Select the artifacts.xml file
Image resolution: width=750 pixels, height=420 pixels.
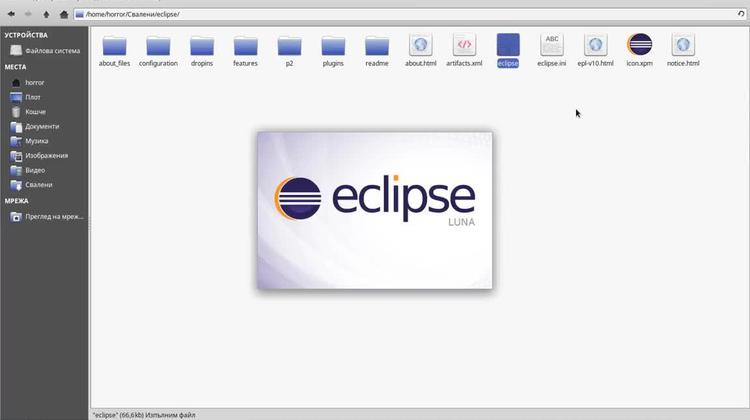tap(464, 50)
